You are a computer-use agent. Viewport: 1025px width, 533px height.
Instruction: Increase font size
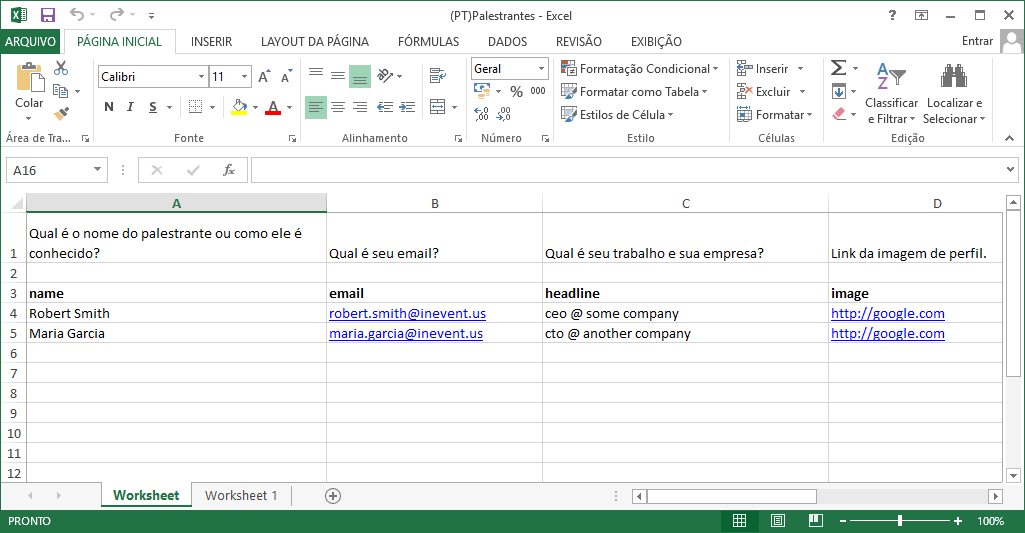(263, 77)
